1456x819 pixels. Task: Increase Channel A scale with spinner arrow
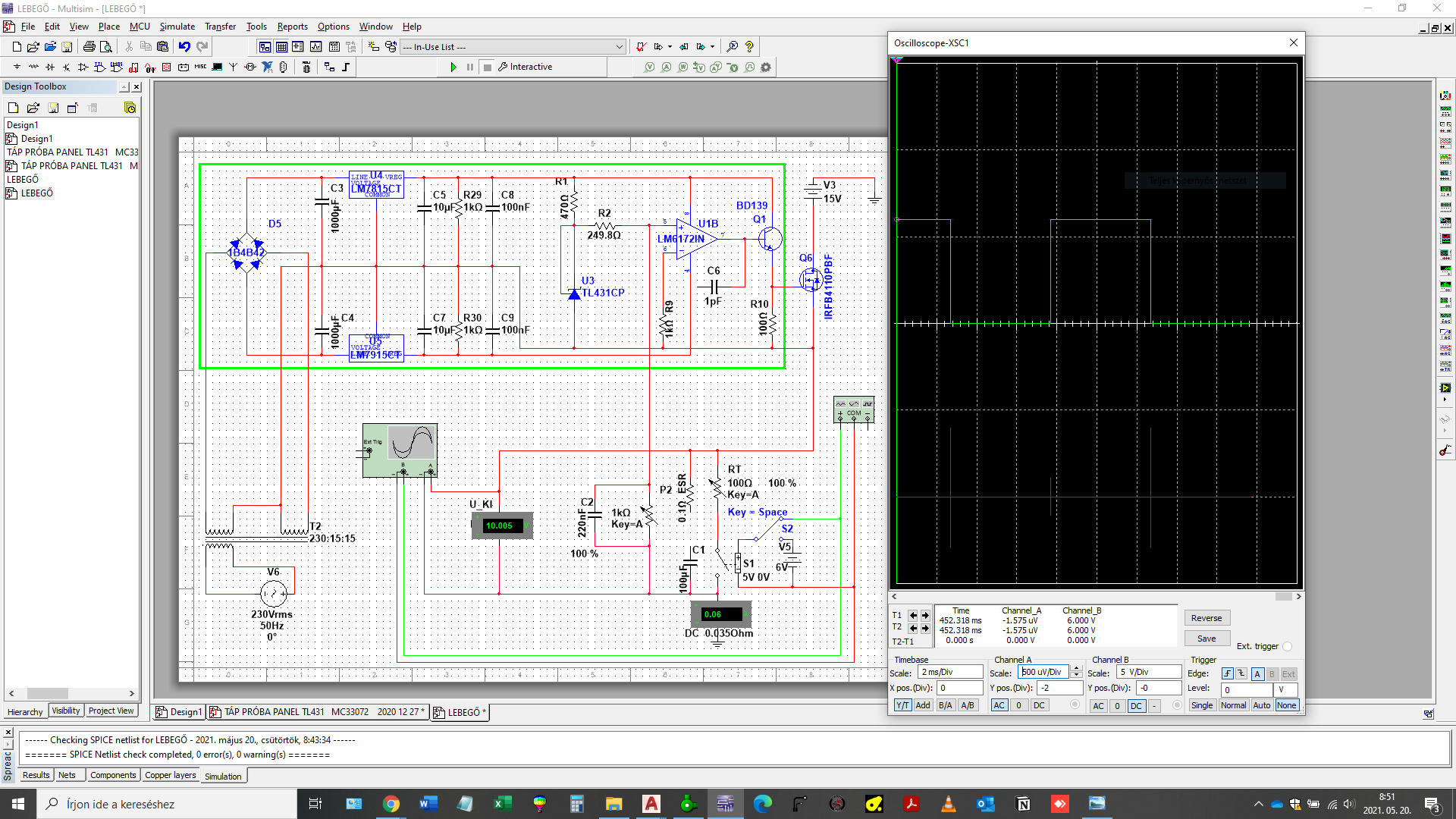[x=1076, y=669]
